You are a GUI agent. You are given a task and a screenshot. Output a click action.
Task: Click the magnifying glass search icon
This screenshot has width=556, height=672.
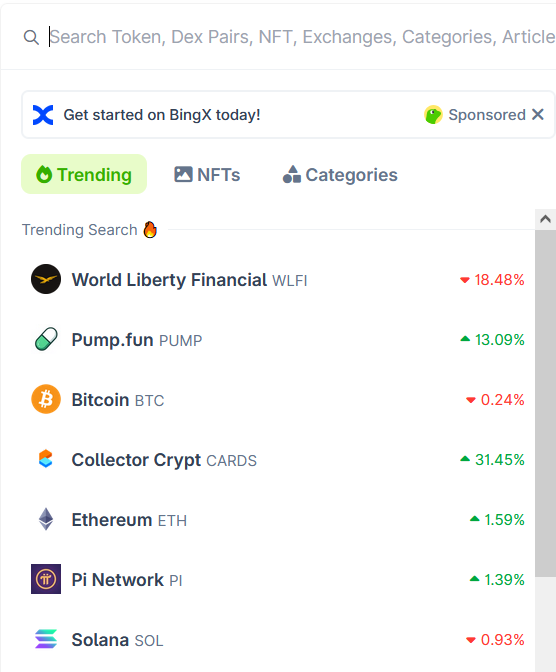pos(31,37)
